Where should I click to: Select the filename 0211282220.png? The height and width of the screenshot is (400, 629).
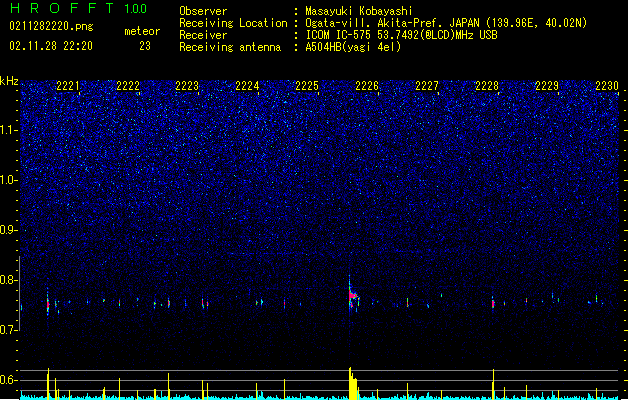point(51,26)
